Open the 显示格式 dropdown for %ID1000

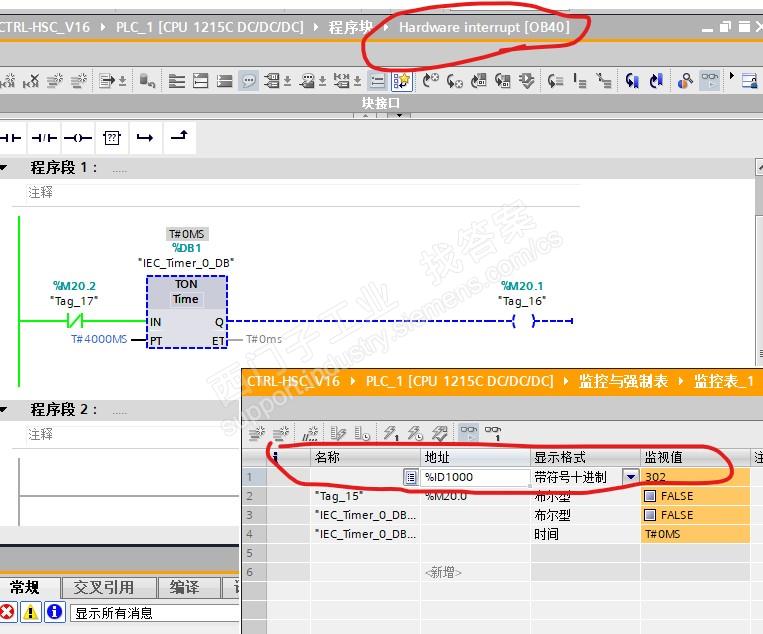coord(631,477)
